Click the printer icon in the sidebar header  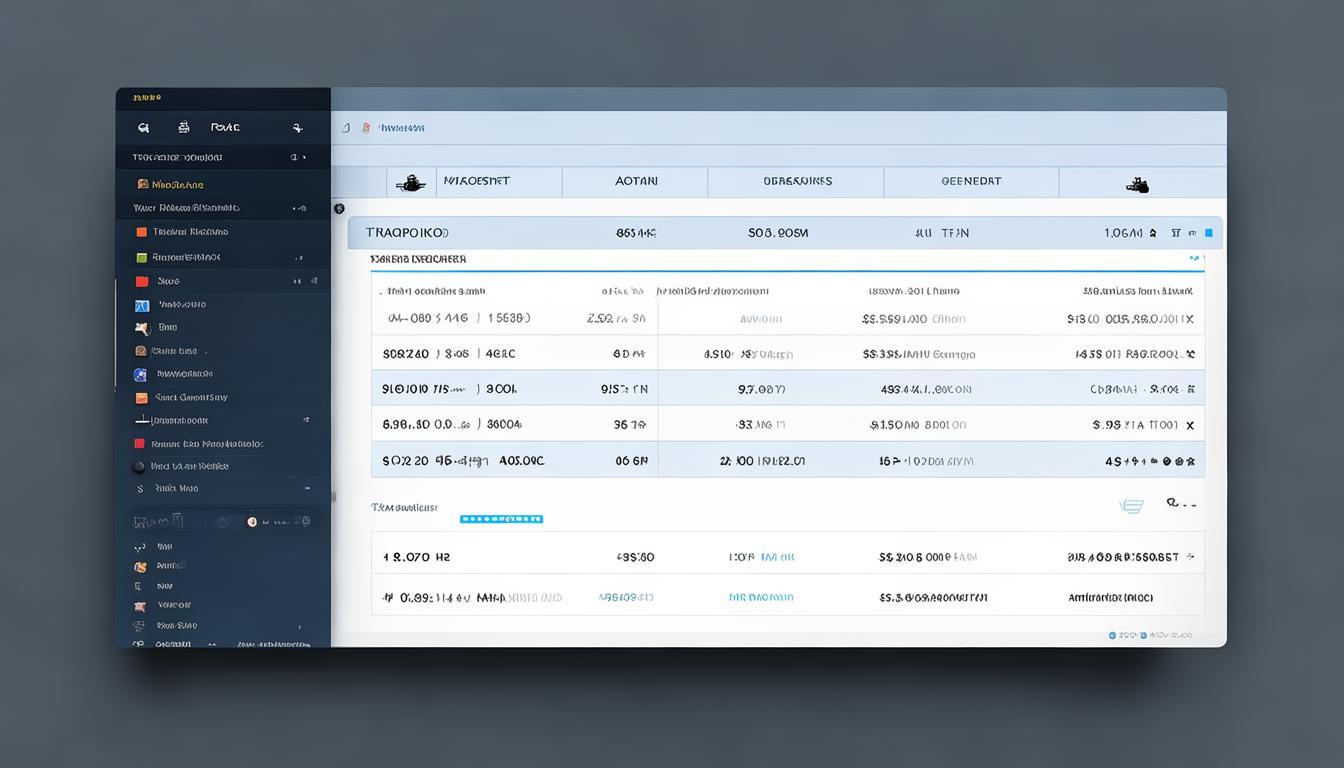pos(183,128)
